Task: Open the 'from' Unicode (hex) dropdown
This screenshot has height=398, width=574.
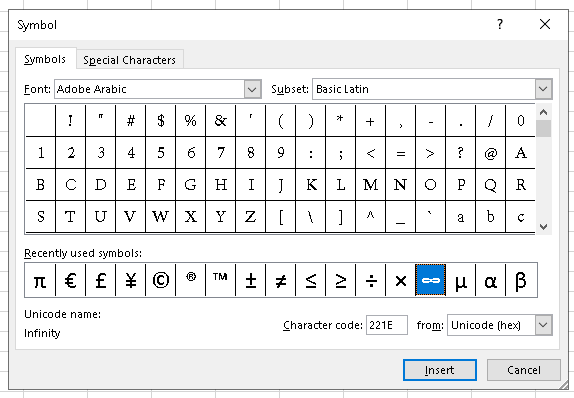Action: (543, 325)
